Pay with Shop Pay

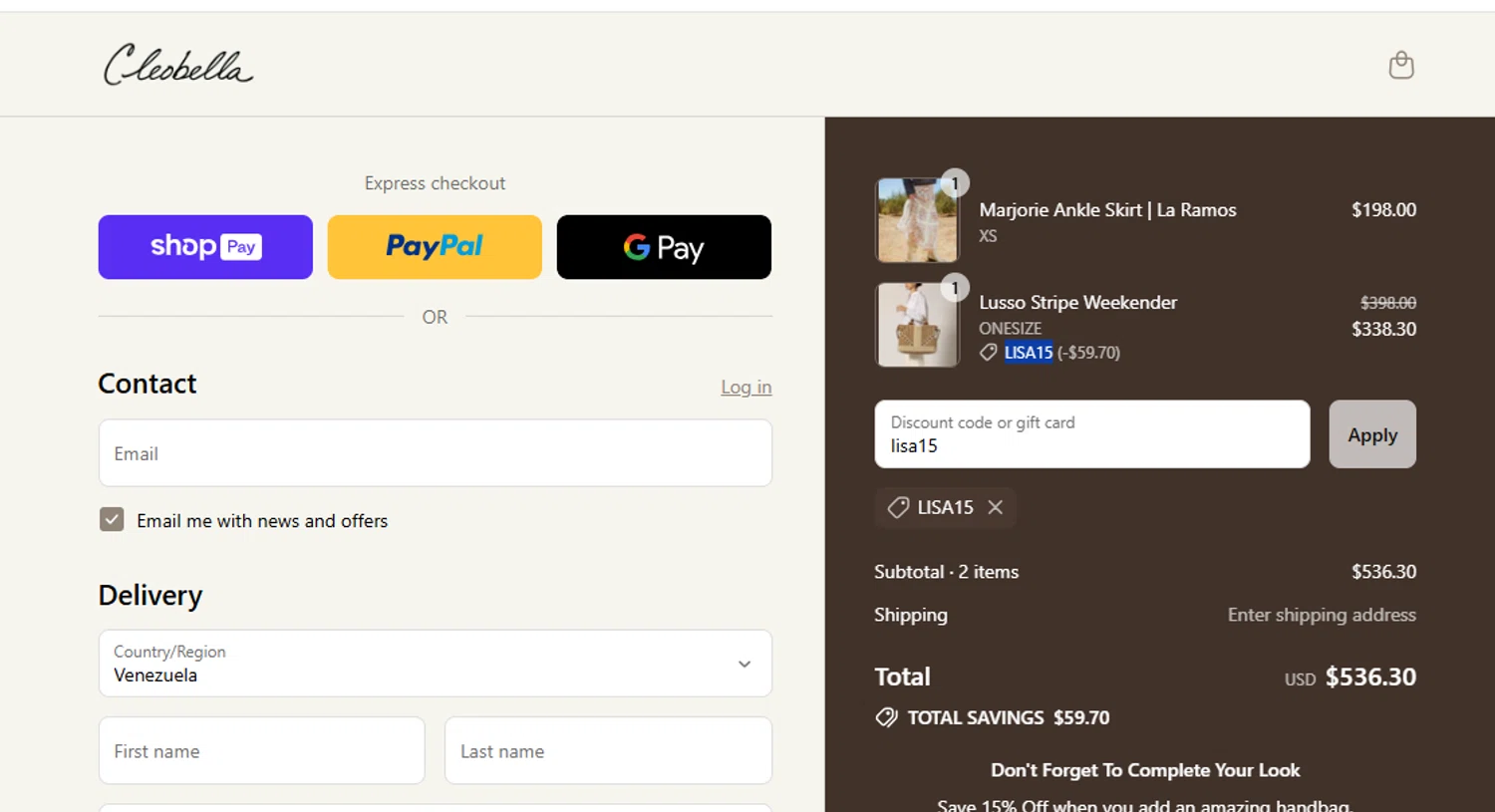(205, 247)
